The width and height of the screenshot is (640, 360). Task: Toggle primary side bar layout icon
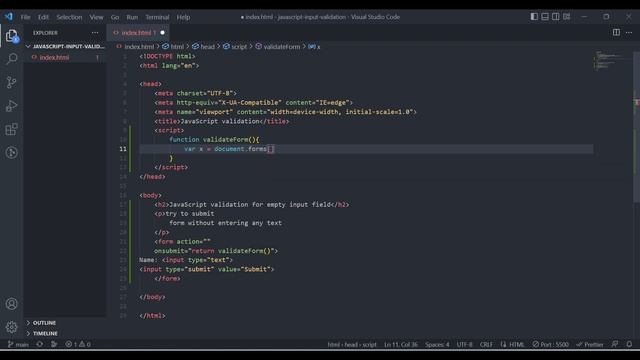point(534,17)
